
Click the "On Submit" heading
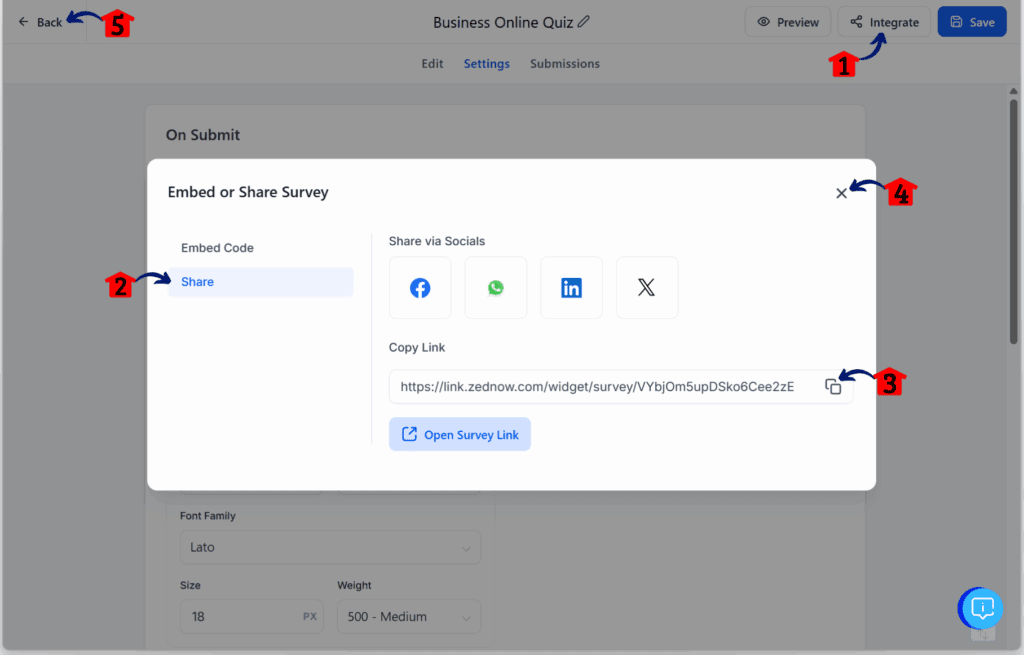point(202,135)
